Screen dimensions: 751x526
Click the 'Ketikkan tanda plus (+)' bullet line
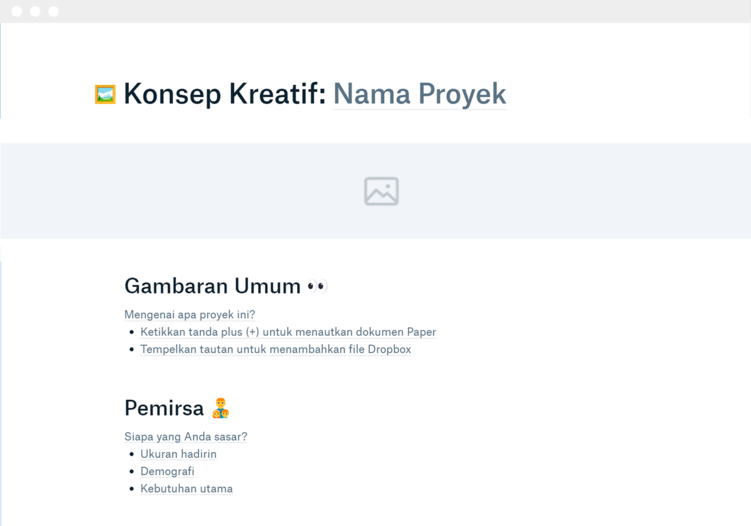coord(288,332)
